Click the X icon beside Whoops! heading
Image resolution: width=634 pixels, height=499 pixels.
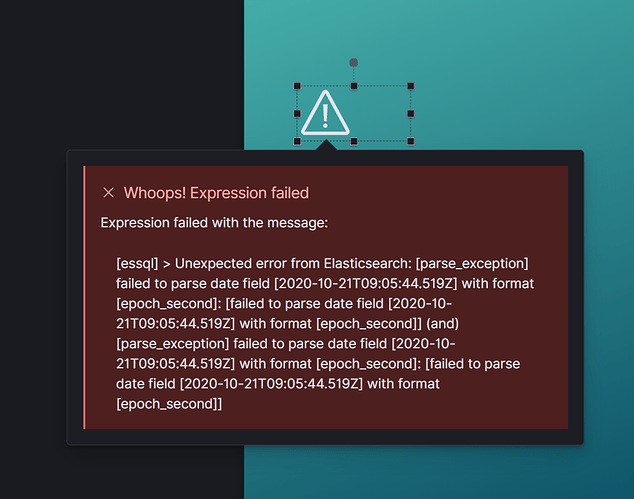pos(108,192)
